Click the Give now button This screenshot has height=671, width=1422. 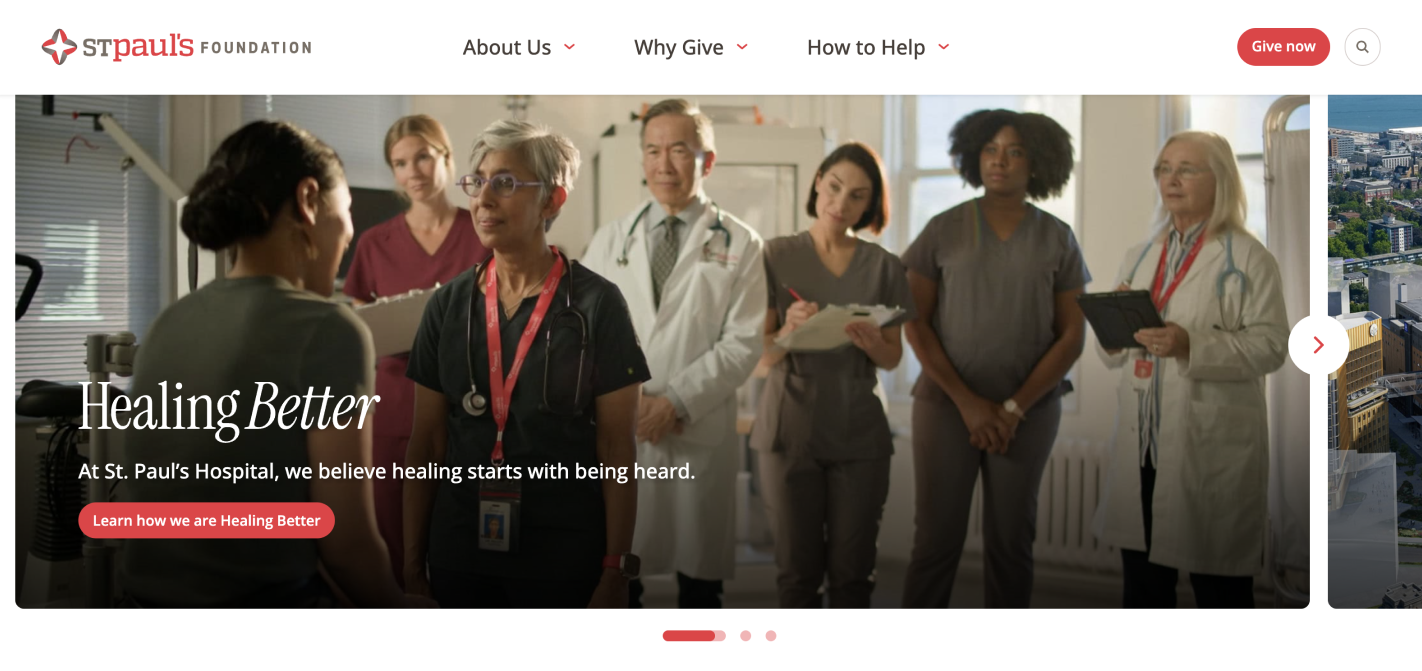1283,47
